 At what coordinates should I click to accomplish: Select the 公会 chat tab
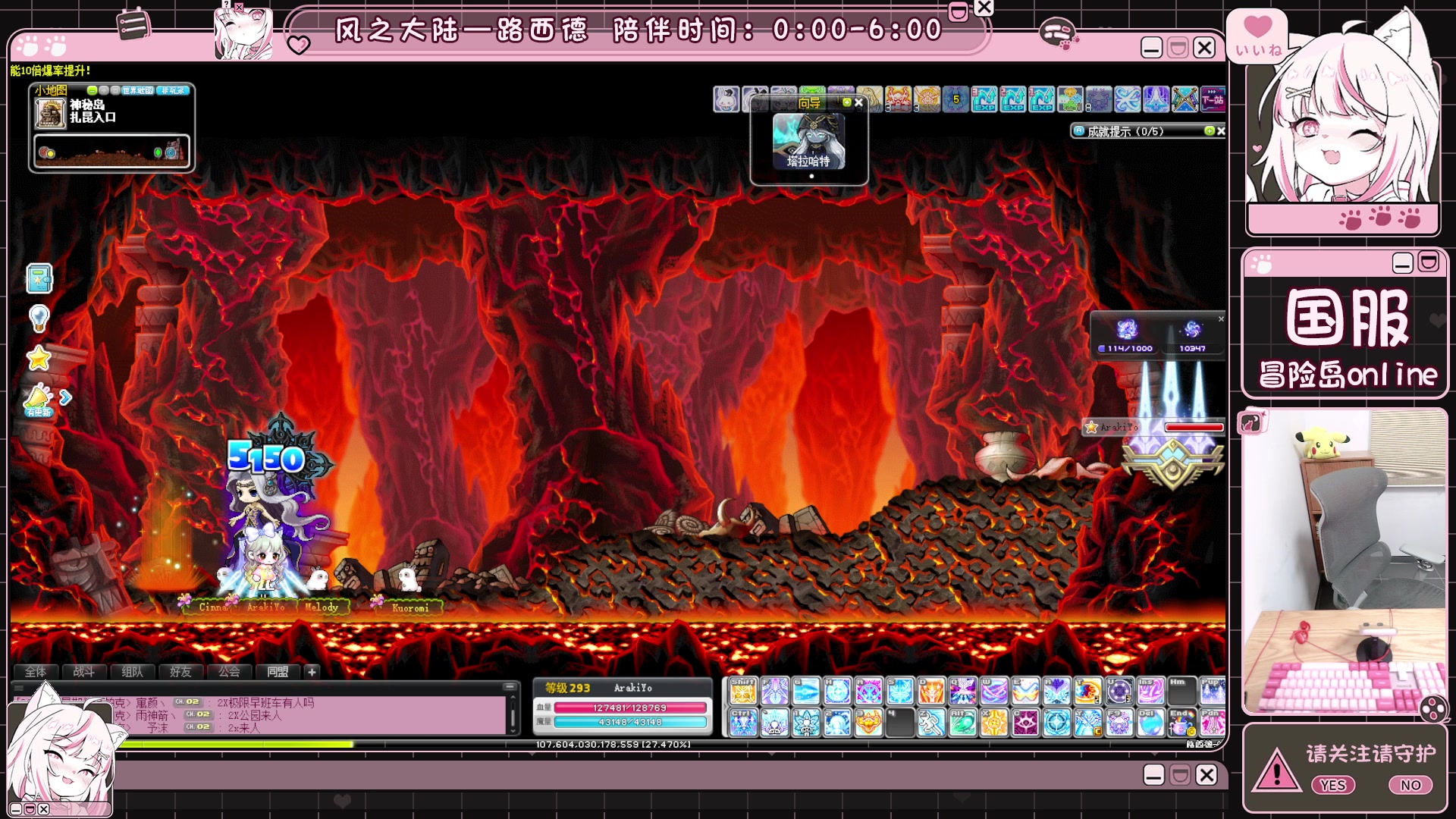tap(229, 672)
